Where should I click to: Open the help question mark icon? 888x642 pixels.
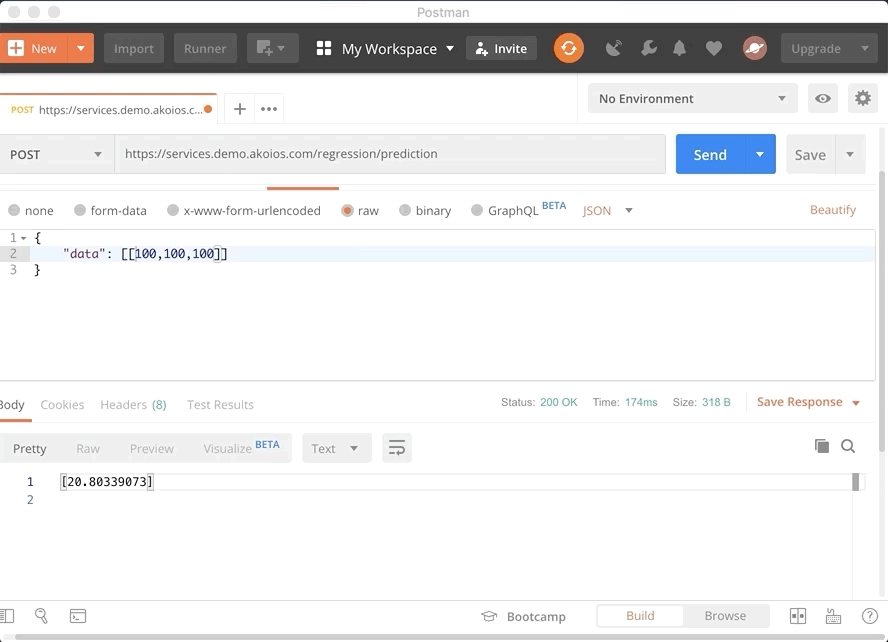tap(870, 616)
